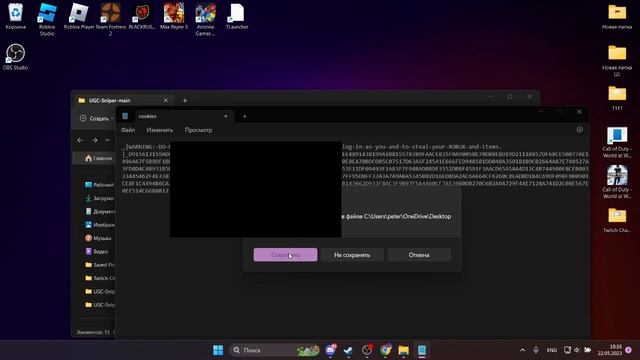Screen dimensions: 640x360
Task: Select OBS Studio desktop icon
Action: [x=16, y=57]
